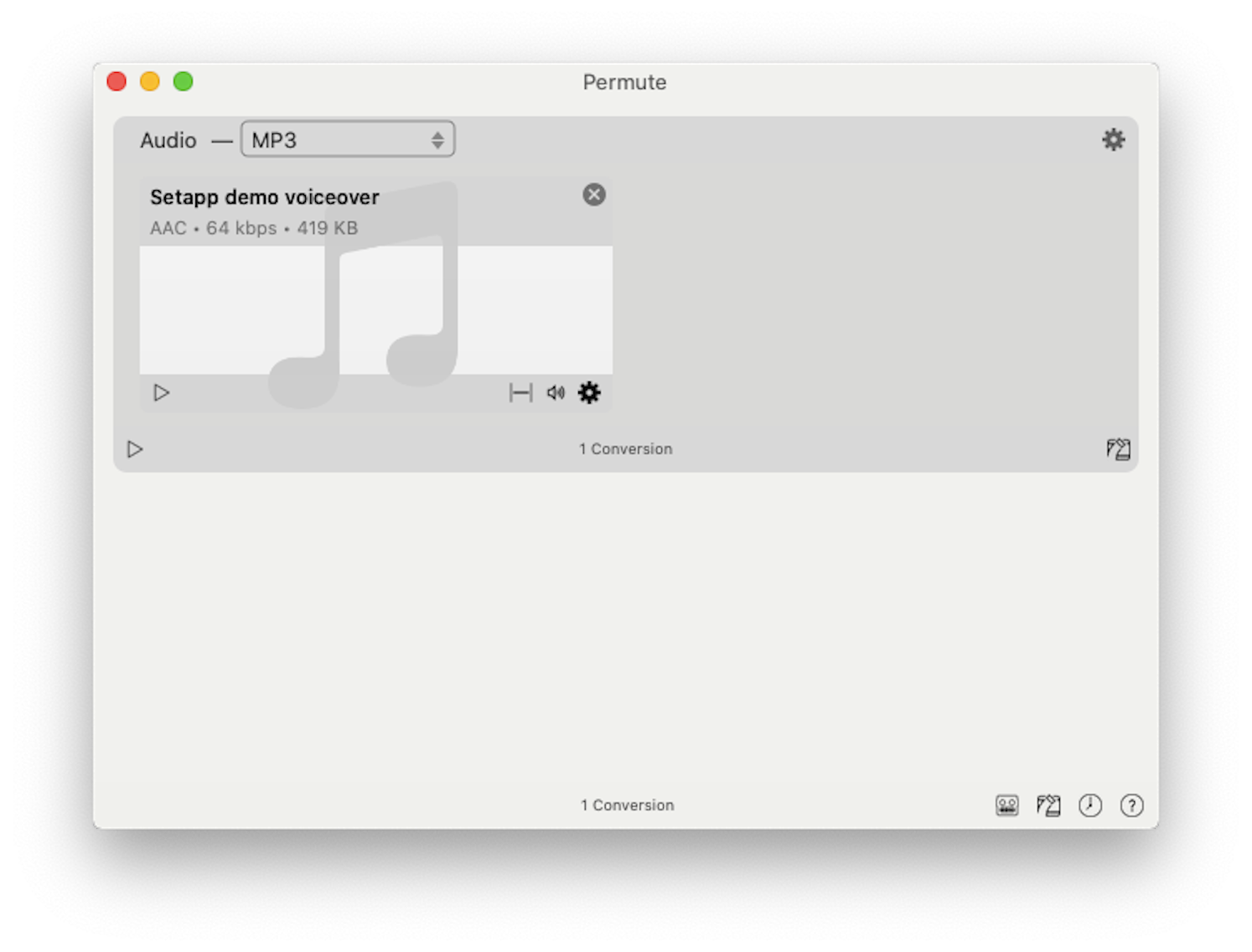The image size is (1252, 952).
Task: Open the MP3 output format dropdown
Action: click(x=348, y=139)
